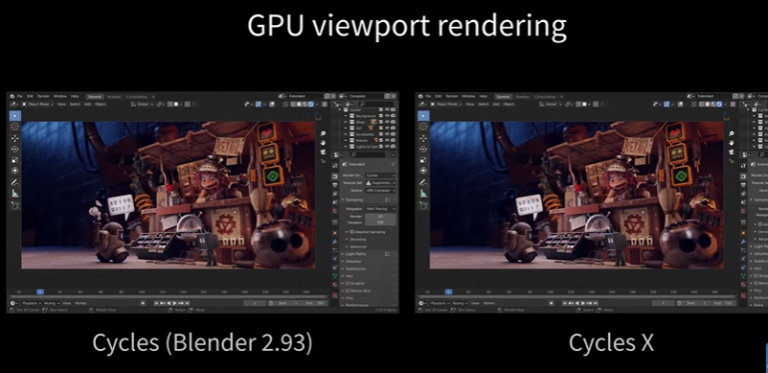Select the Measure tool in Cycles X window
This screenshot has width=768, height=373.
click(424, 194)
